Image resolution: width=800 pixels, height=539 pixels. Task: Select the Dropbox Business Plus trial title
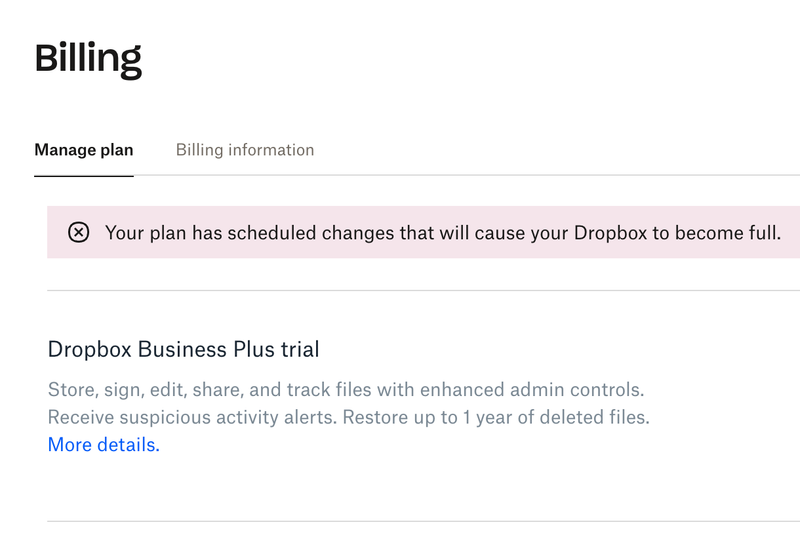[x=183, y=349]
